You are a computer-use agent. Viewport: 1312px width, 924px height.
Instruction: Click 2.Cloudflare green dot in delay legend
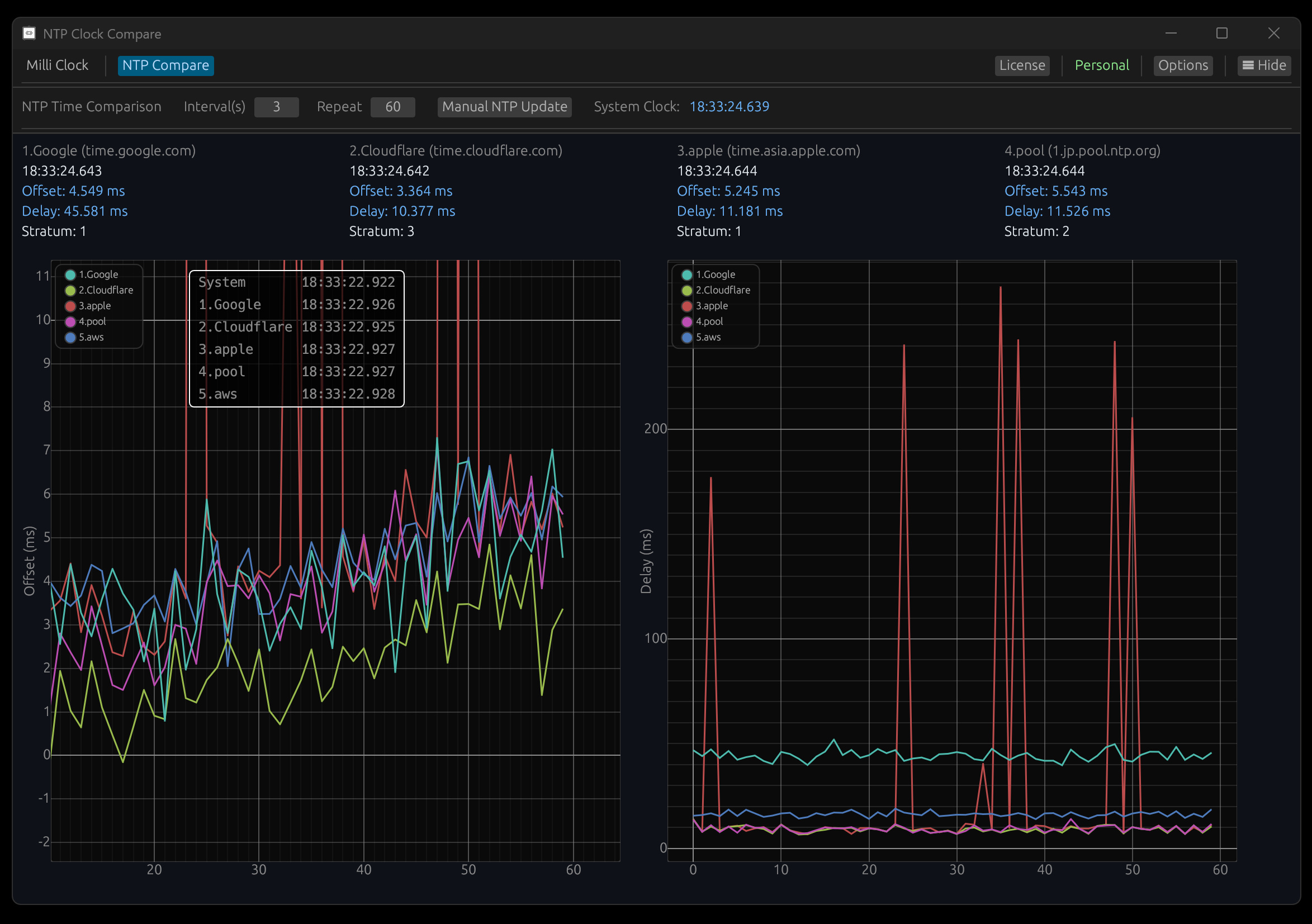[687, 290]
